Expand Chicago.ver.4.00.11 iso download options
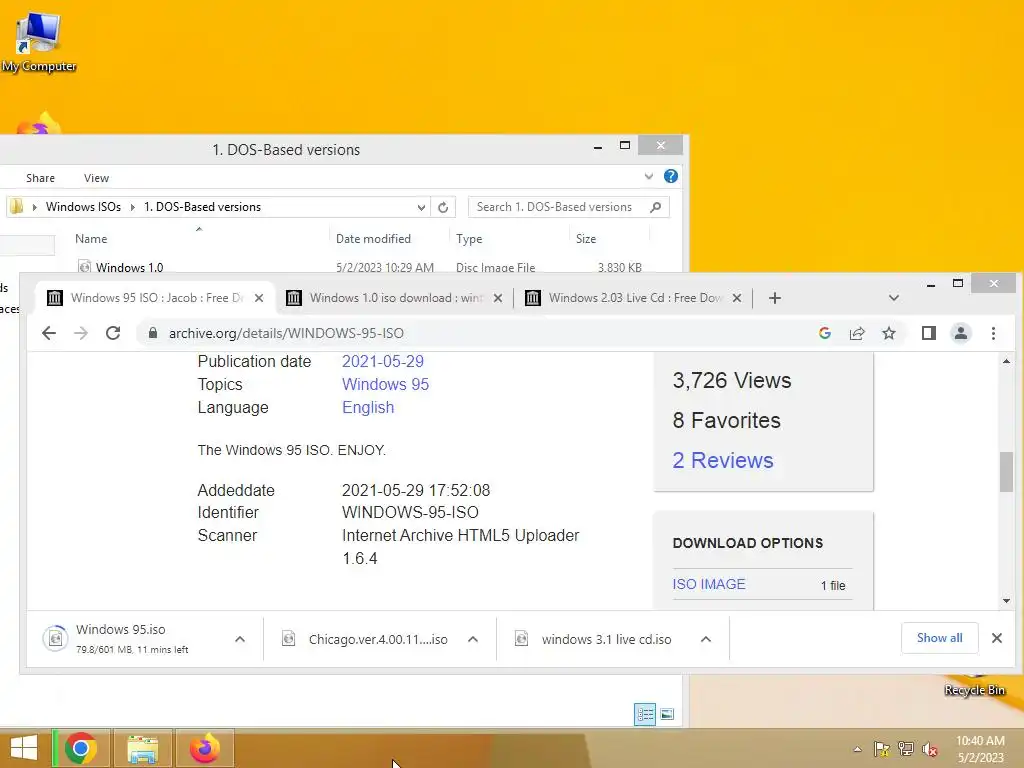The width and height of the screenshot is (1024, 768). coord(473,639)
